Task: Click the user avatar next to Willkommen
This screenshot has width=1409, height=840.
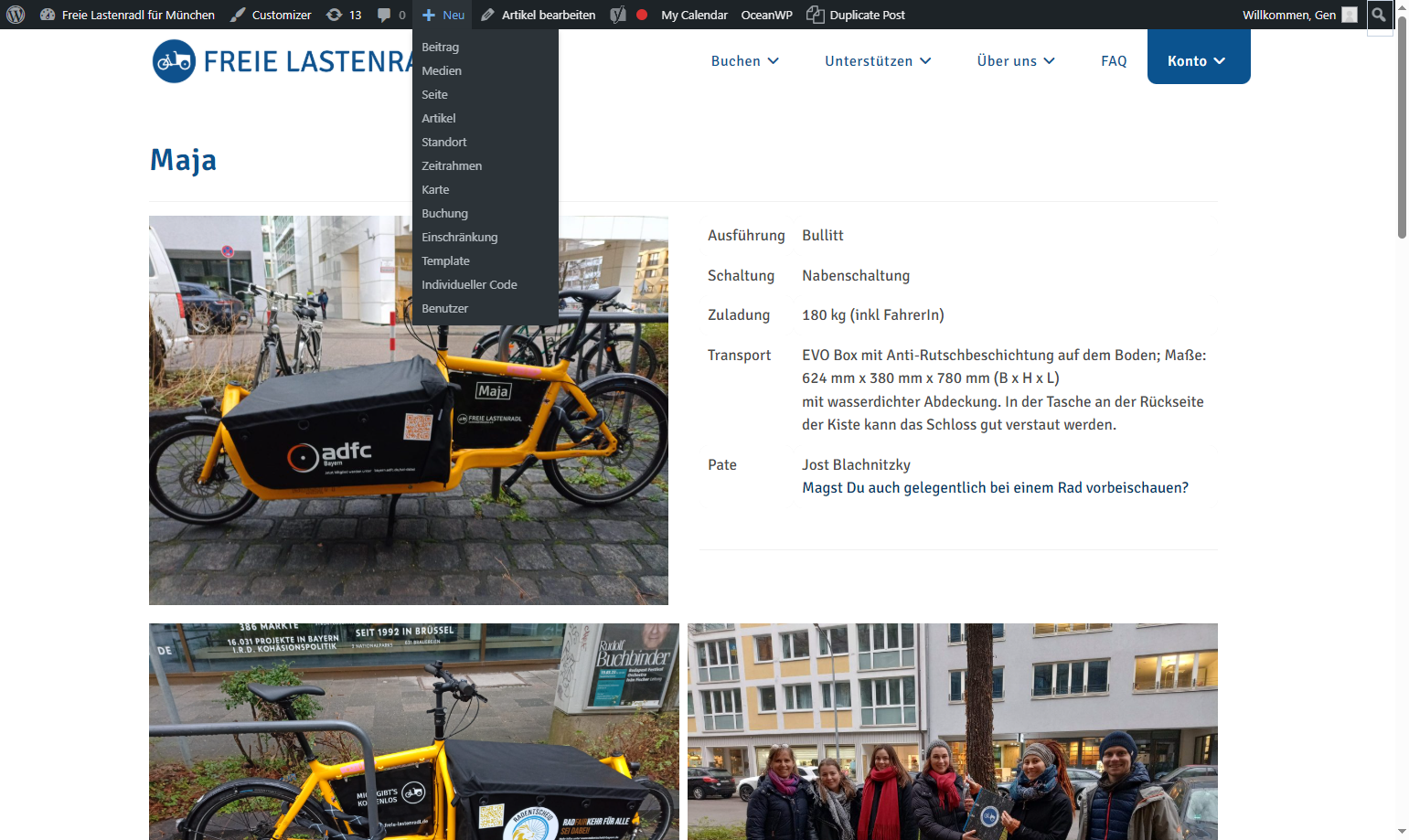Action: coord(1350,15)
